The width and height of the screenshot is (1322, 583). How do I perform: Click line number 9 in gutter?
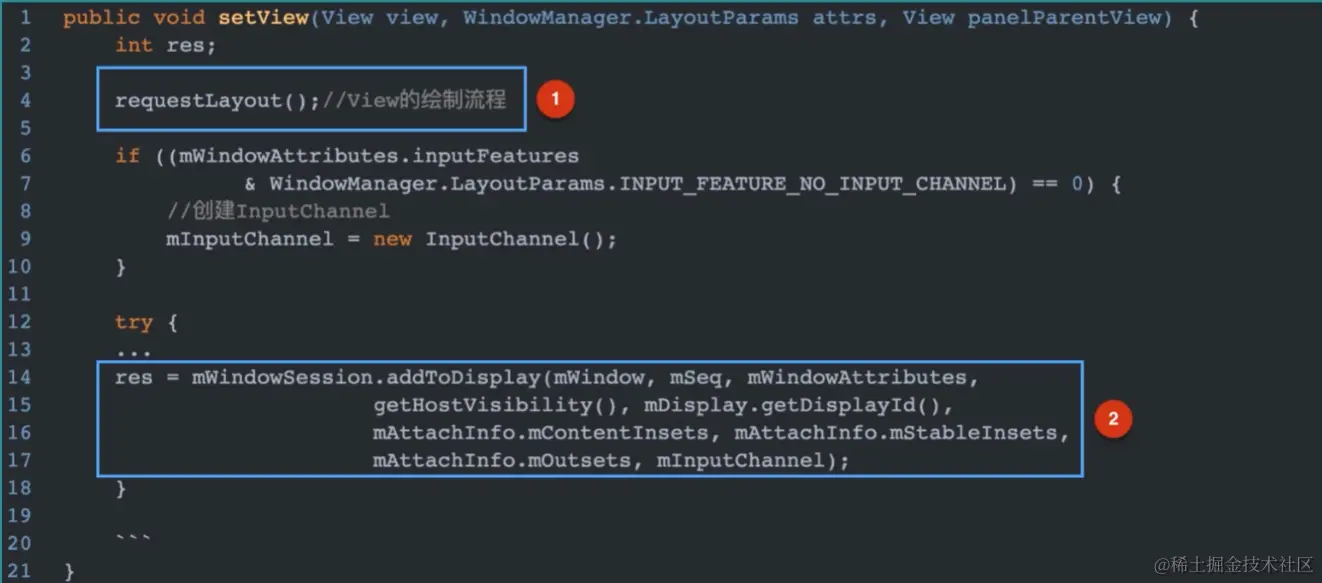click(x=25, y=240)
